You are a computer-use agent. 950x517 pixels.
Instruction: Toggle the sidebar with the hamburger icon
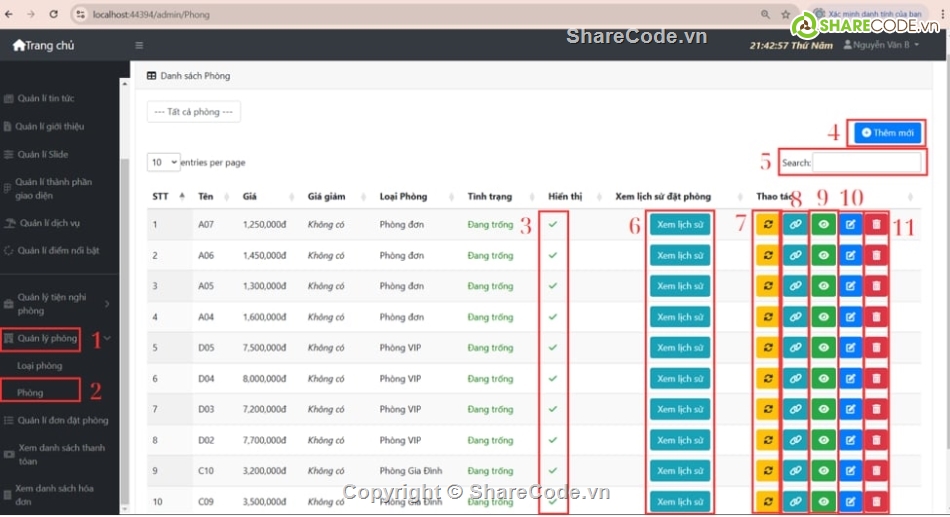point(139,45)
